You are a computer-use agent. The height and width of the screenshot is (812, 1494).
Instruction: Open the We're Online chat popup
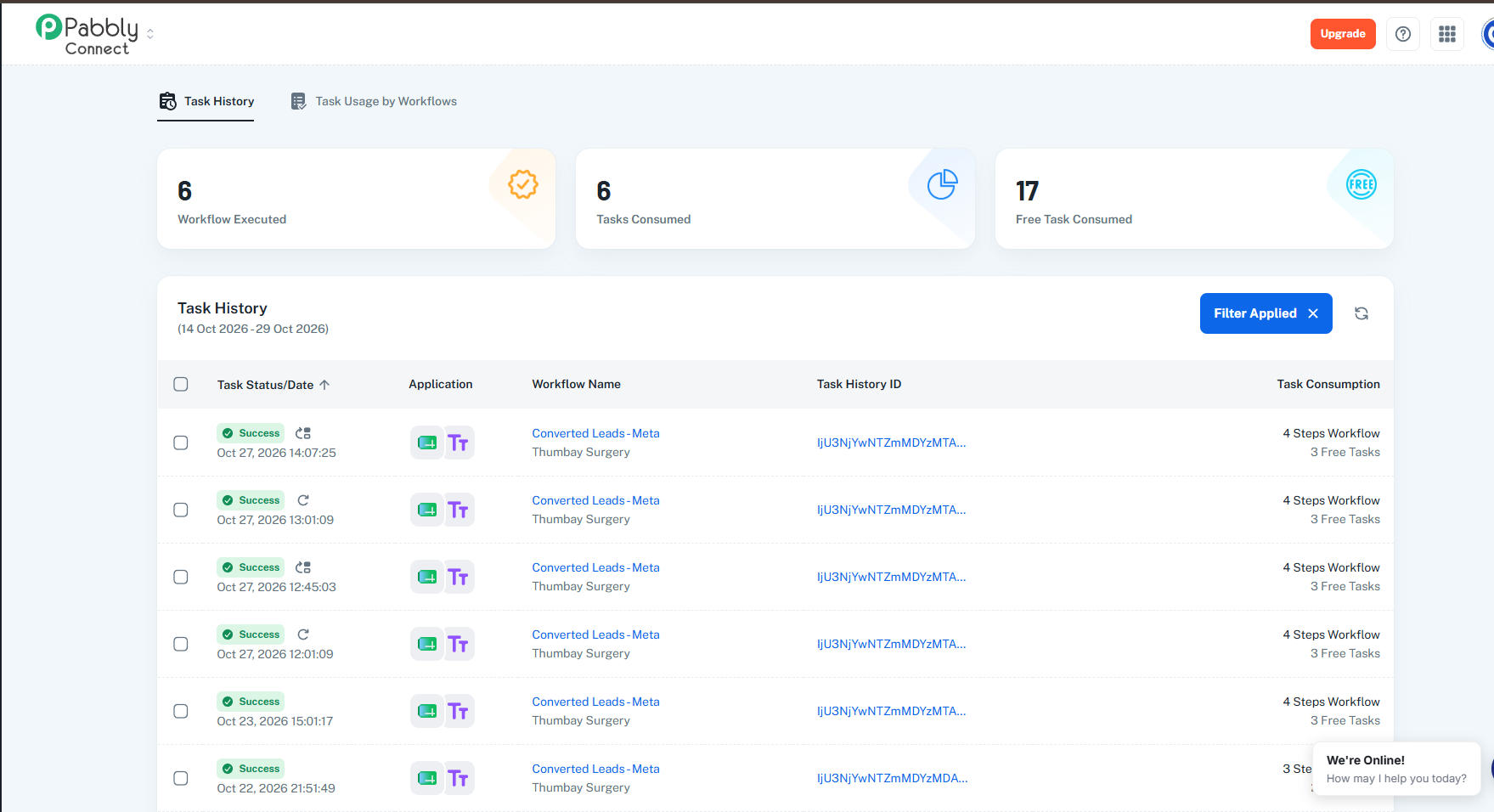[x=1396, y=770]
